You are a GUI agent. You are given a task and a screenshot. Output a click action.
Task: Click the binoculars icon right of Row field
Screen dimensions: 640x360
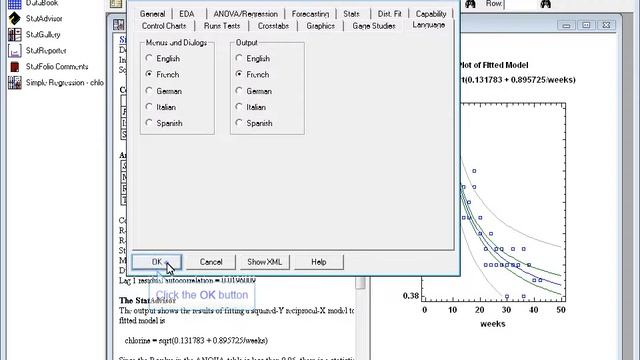(x=545, y=4)
